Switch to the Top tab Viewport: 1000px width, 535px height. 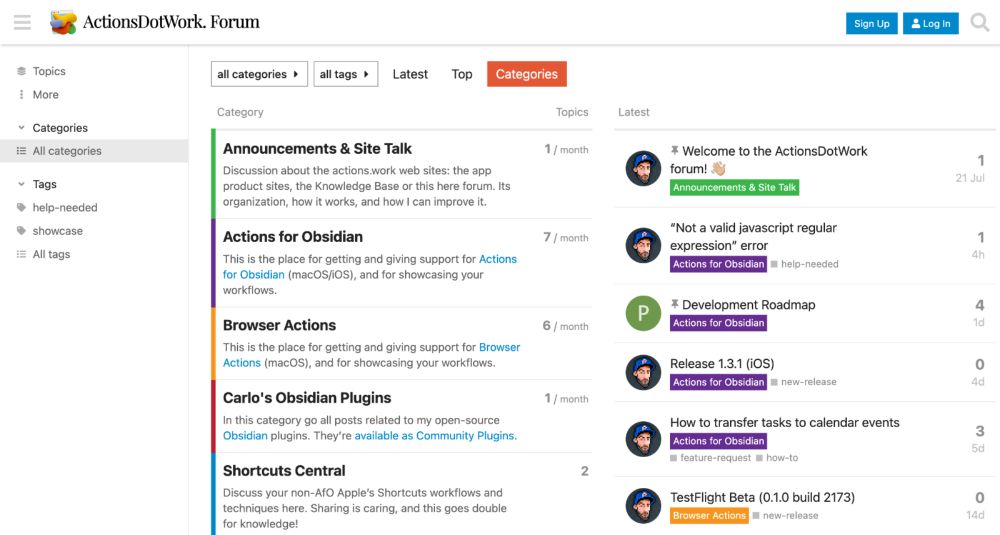(462, 74)
